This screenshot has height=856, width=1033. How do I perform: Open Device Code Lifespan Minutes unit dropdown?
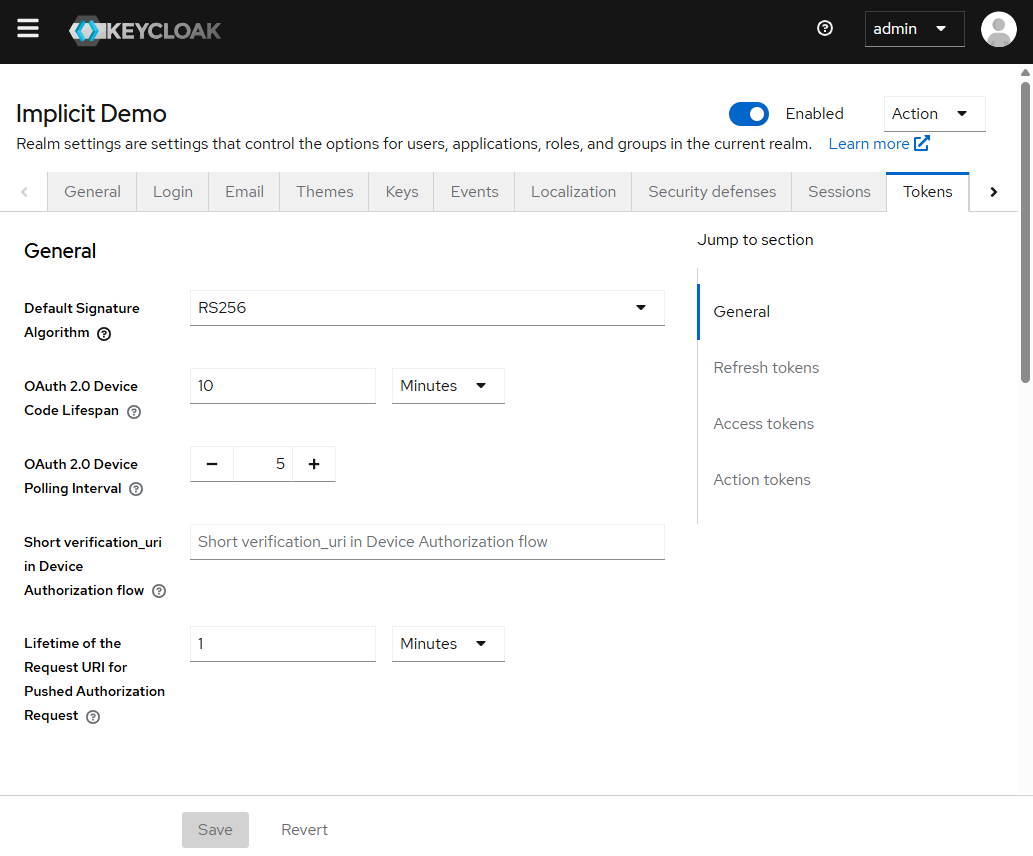tap(448, 385)
